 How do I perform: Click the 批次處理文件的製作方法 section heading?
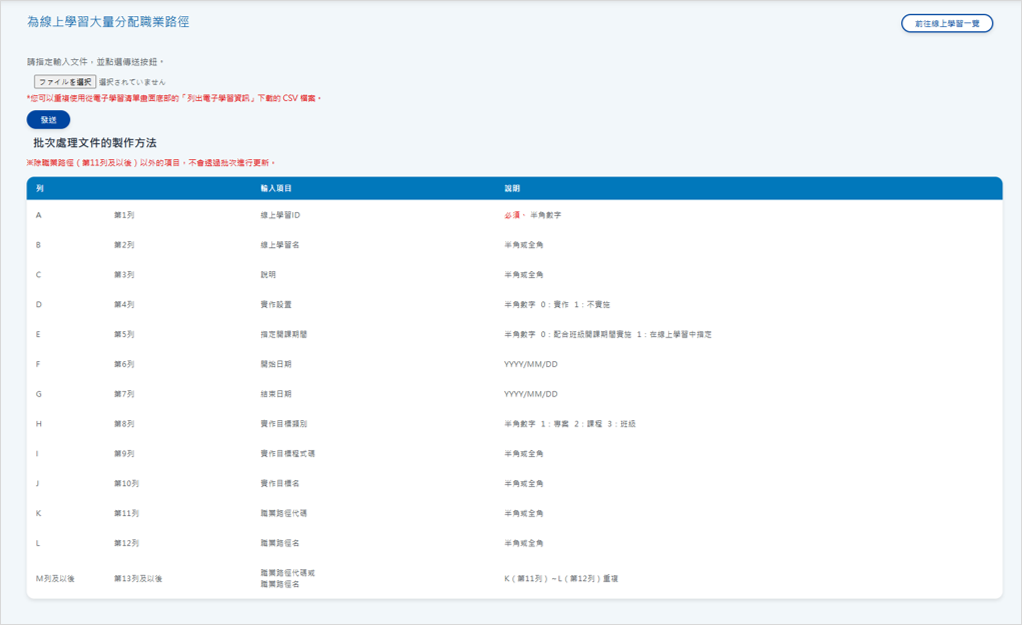click(x=95, y=143)
